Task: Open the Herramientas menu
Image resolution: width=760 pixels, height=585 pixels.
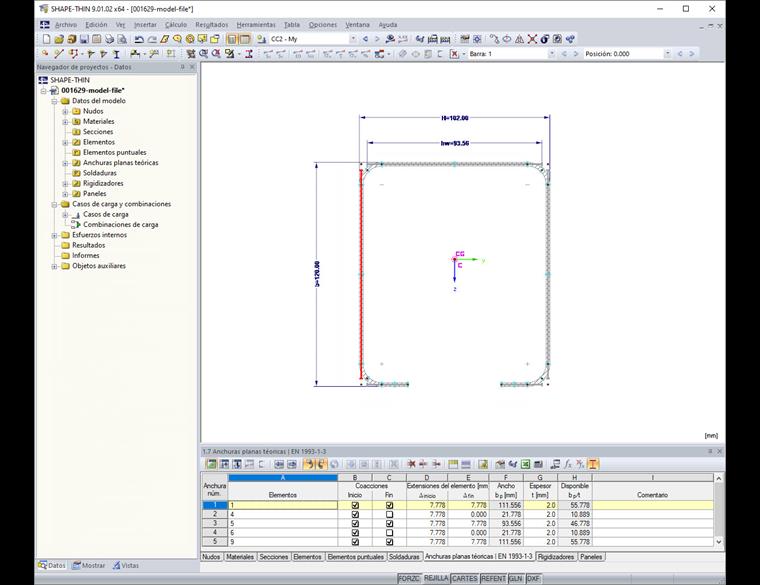Action: point(256,25)
